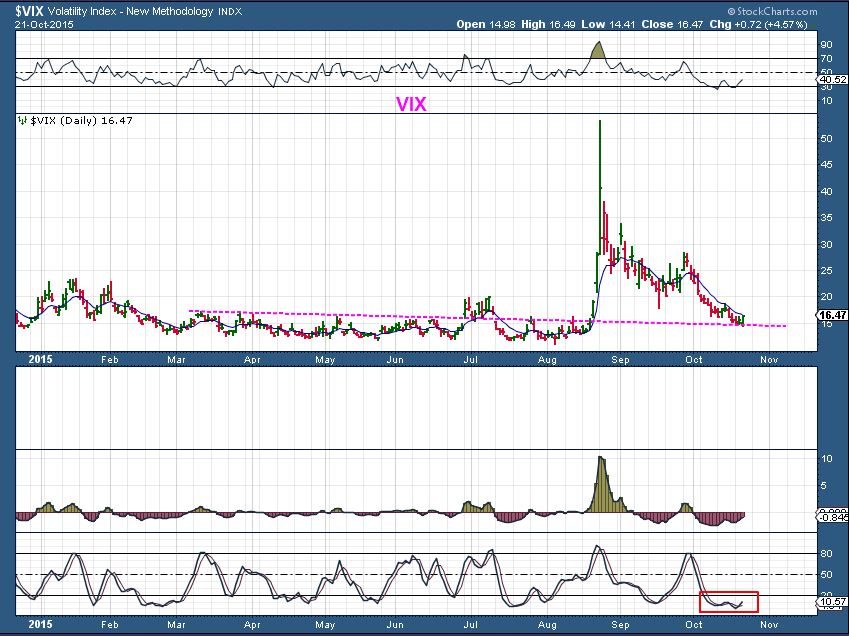The height and width of the screenshot is (636, 849).
Task: Click 'May' on the price panel time axis
Action: coord(325,359)
